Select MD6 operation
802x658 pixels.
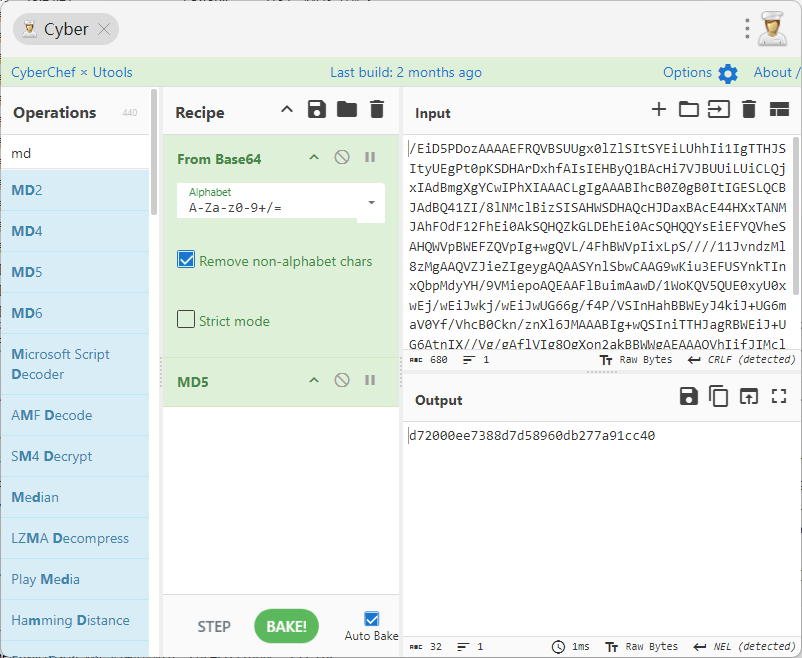(x=75, y=313)
